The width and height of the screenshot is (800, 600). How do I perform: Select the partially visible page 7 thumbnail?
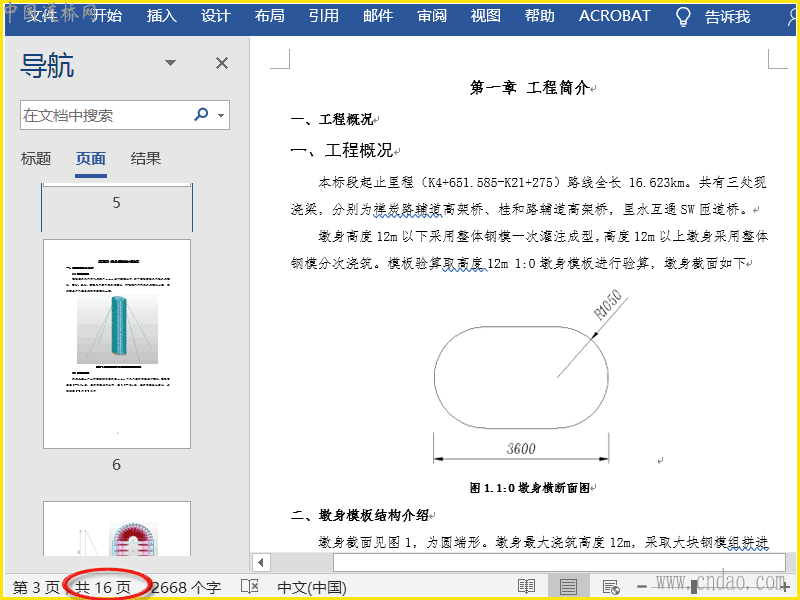117,529
